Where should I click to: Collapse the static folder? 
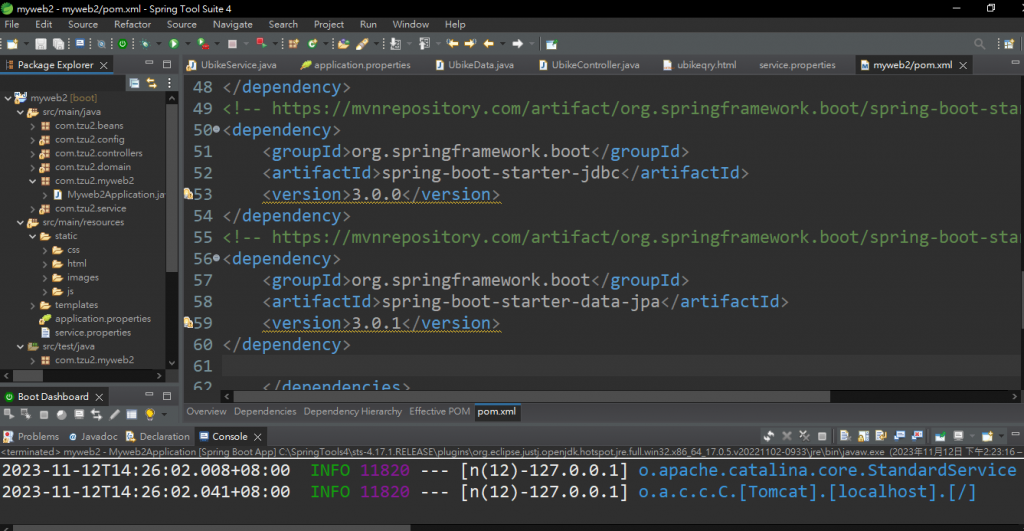pyautogui.click(x=33, y=236)
